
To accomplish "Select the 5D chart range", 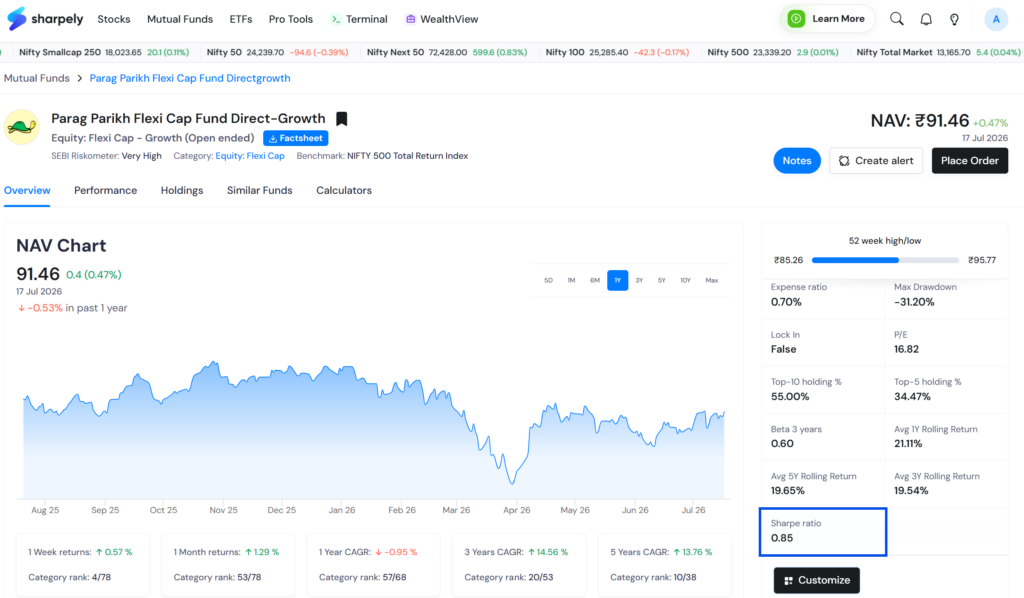I will pyautogui.click(x=548, y=280).
